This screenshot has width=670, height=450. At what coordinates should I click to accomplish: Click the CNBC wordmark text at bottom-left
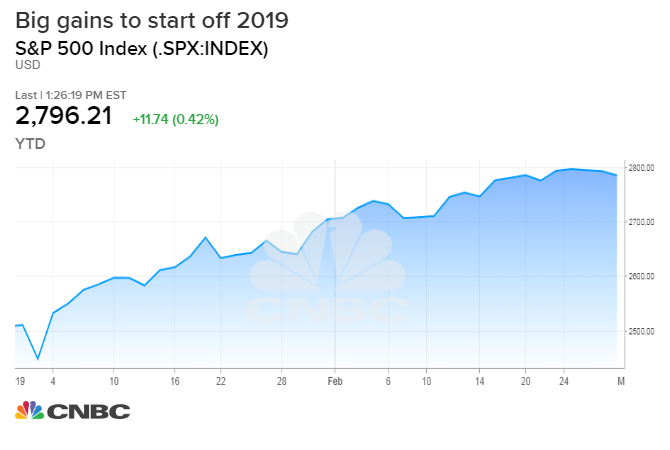(88, 411)
